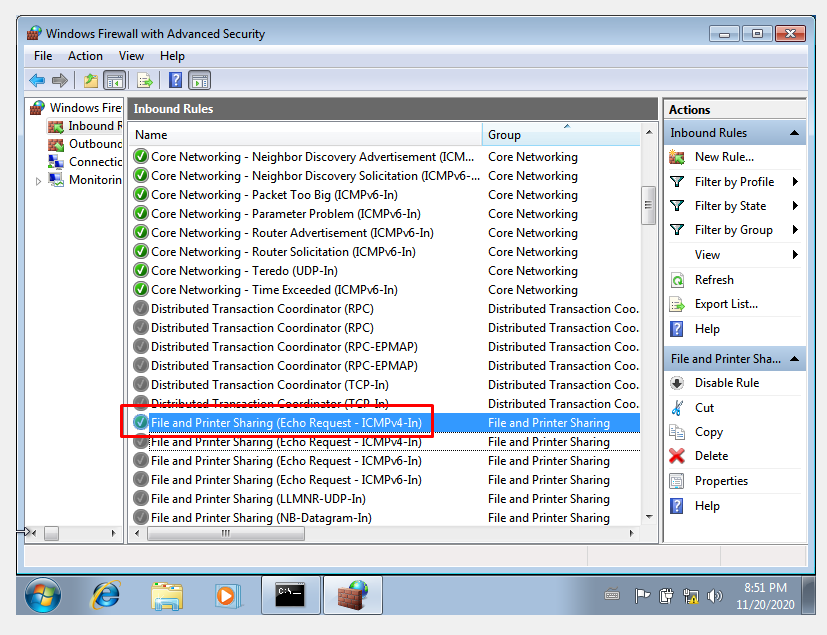
Task: Click the rules list scroll up arrow
Action: coord(649,132)
